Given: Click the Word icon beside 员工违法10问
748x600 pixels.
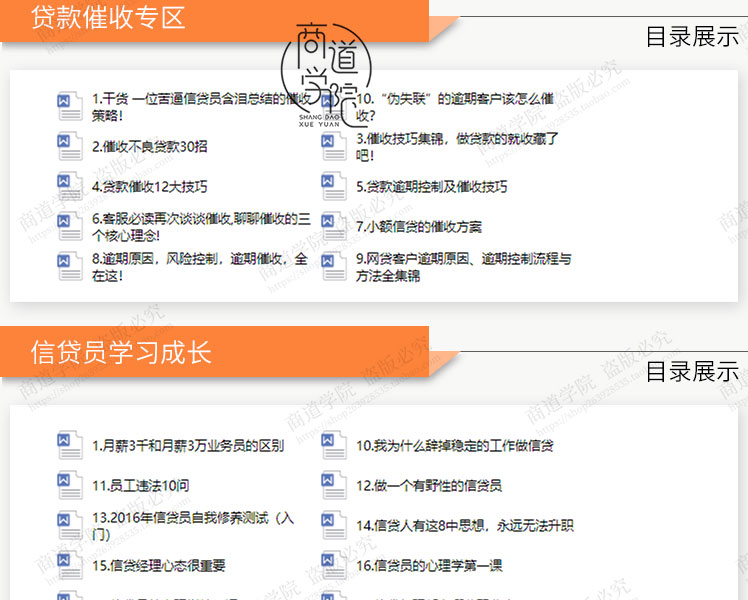Looking at the screenshot, I should (70, 485).
